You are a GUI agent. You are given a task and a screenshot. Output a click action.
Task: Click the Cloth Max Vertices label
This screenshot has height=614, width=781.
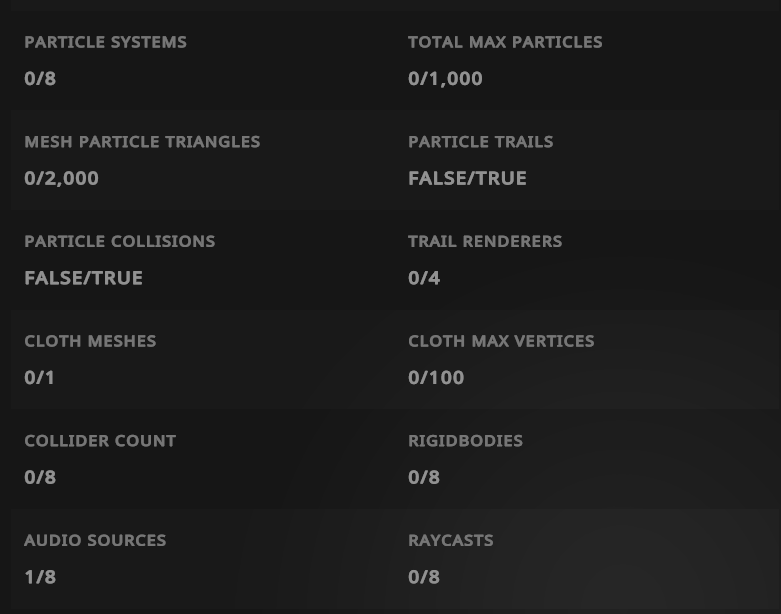pyautogui.click(x=501, y=341)
